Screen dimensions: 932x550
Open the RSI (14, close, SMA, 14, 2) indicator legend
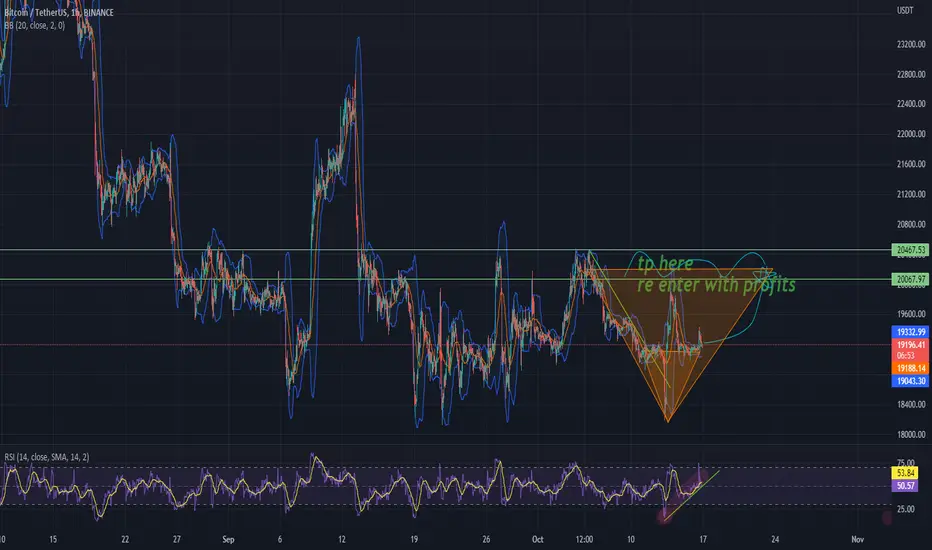point(47,457)
